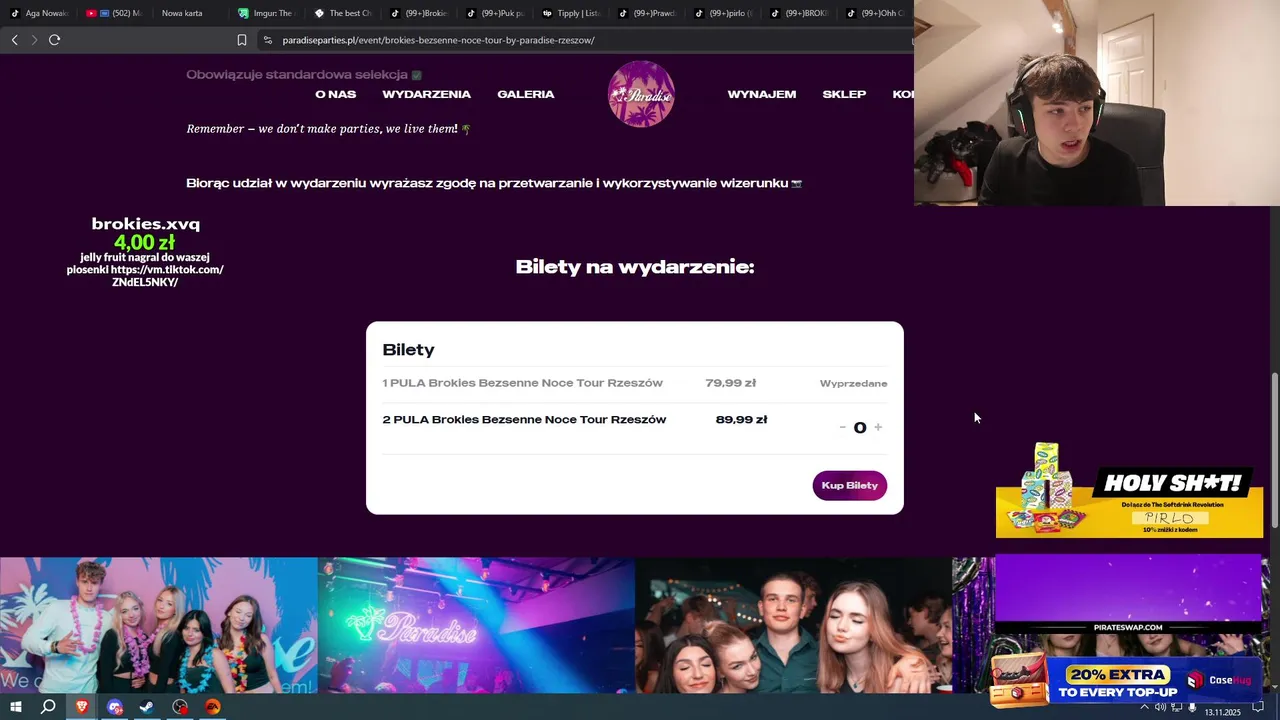This screenshot has width=1280, height=720.
Task: Open the SKLEP navigation link
Action: tap(844, 94)
